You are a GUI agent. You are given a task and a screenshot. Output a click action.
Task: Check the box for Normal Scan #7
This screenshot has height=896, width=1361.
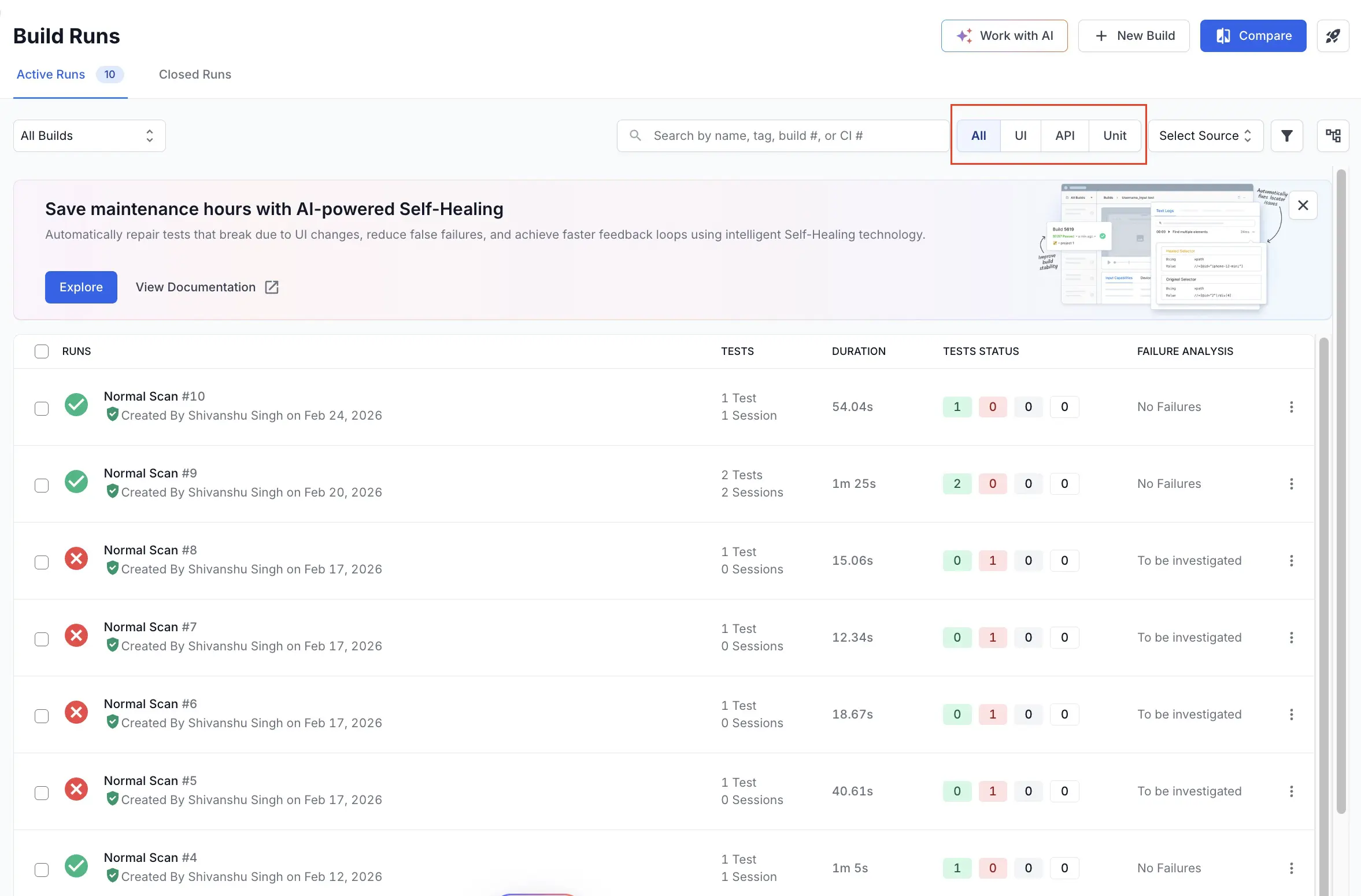click(42, 639)
